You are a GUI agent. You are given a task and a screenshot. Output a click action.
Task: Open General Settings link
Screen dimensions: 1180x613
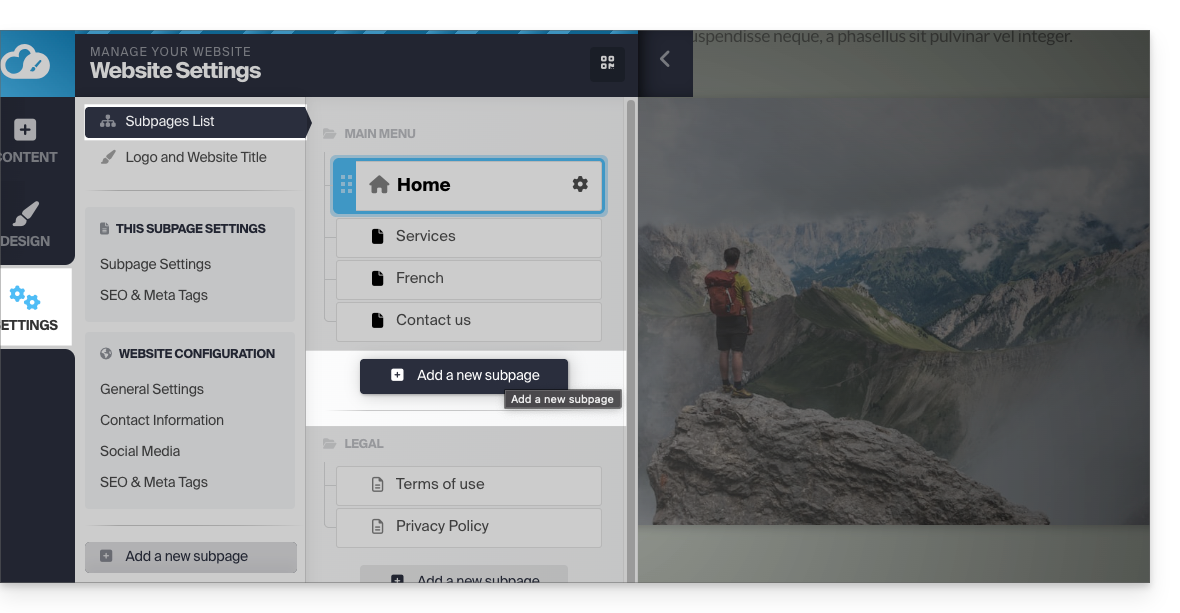point(152,389)
